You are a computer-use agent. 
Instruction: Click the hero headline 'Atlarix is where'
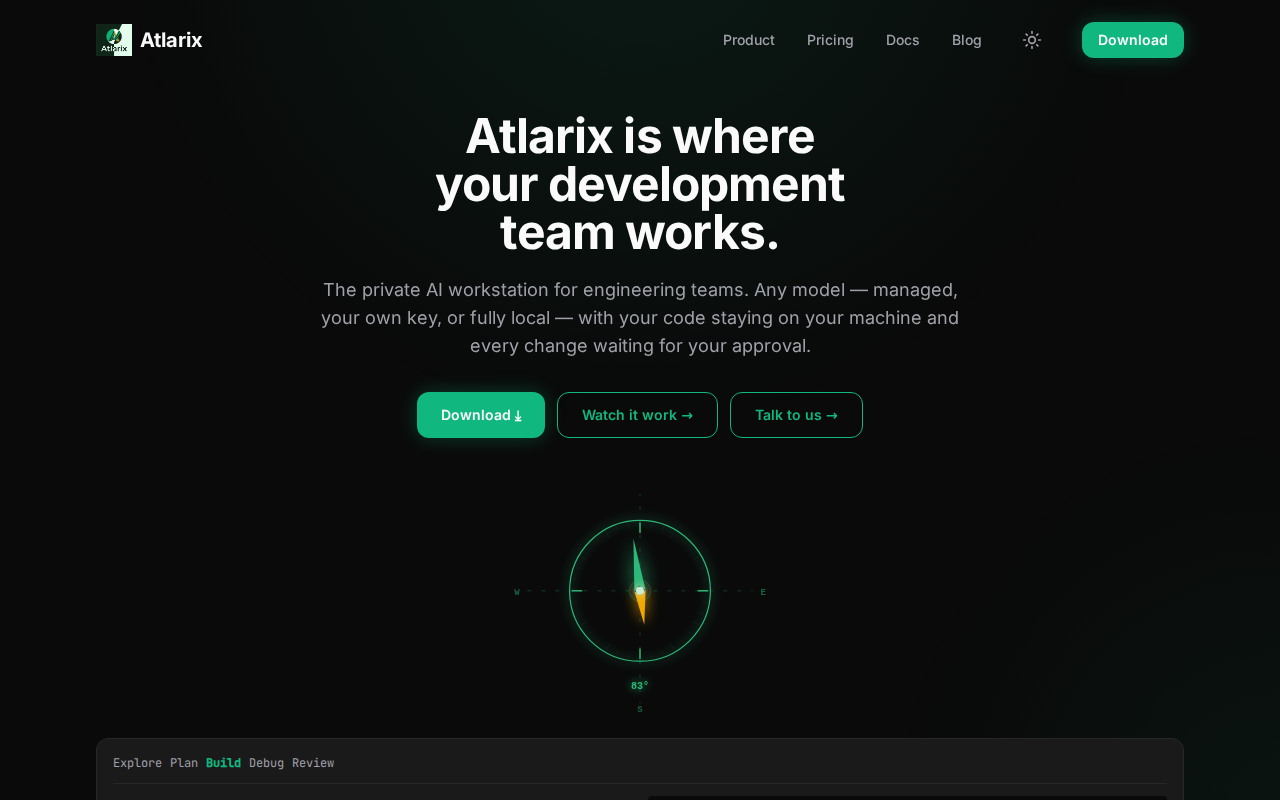(x=640, y=136)
